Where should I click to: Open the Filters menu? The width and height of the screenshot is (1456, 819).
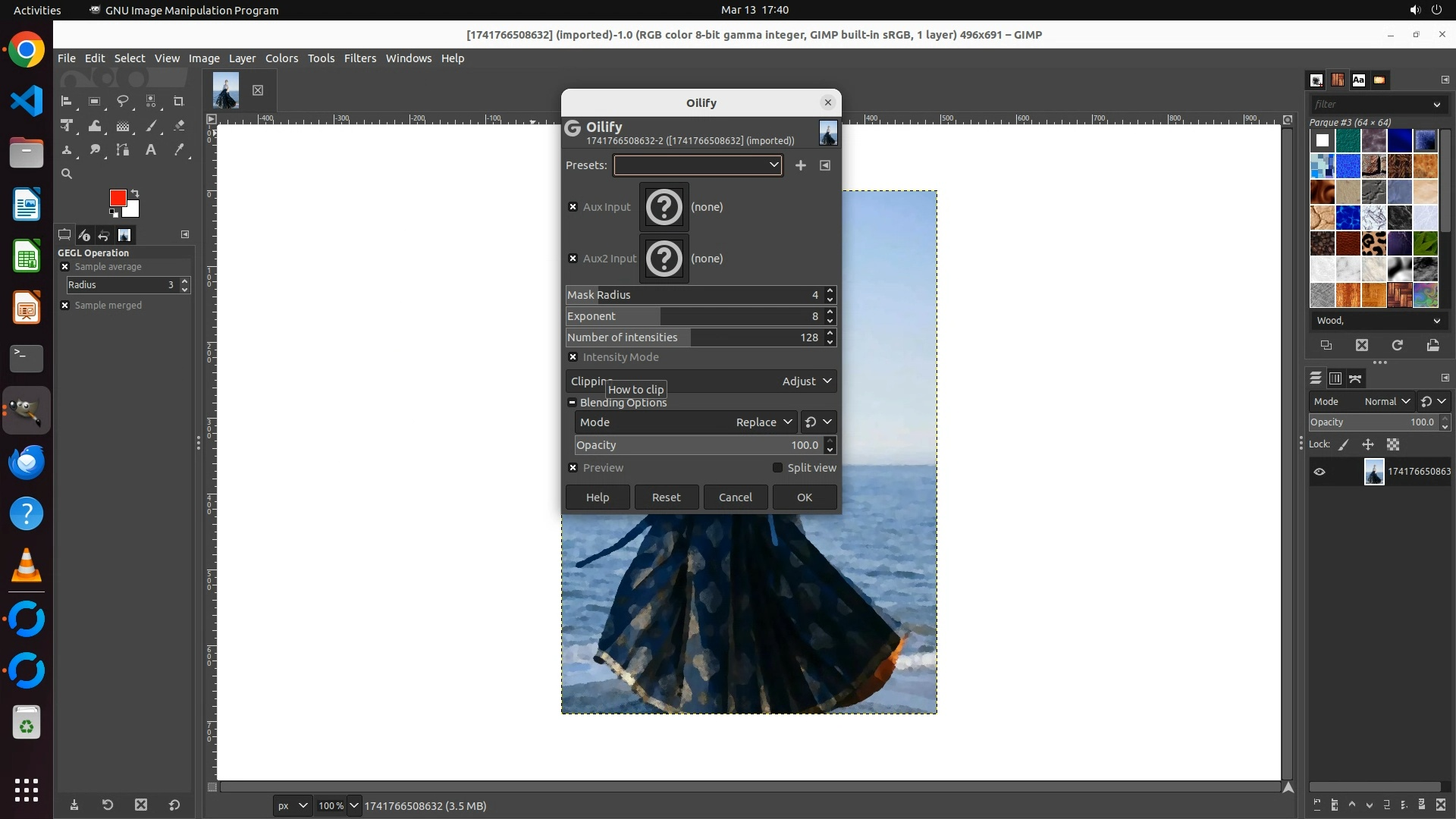(x=359, y=58)
